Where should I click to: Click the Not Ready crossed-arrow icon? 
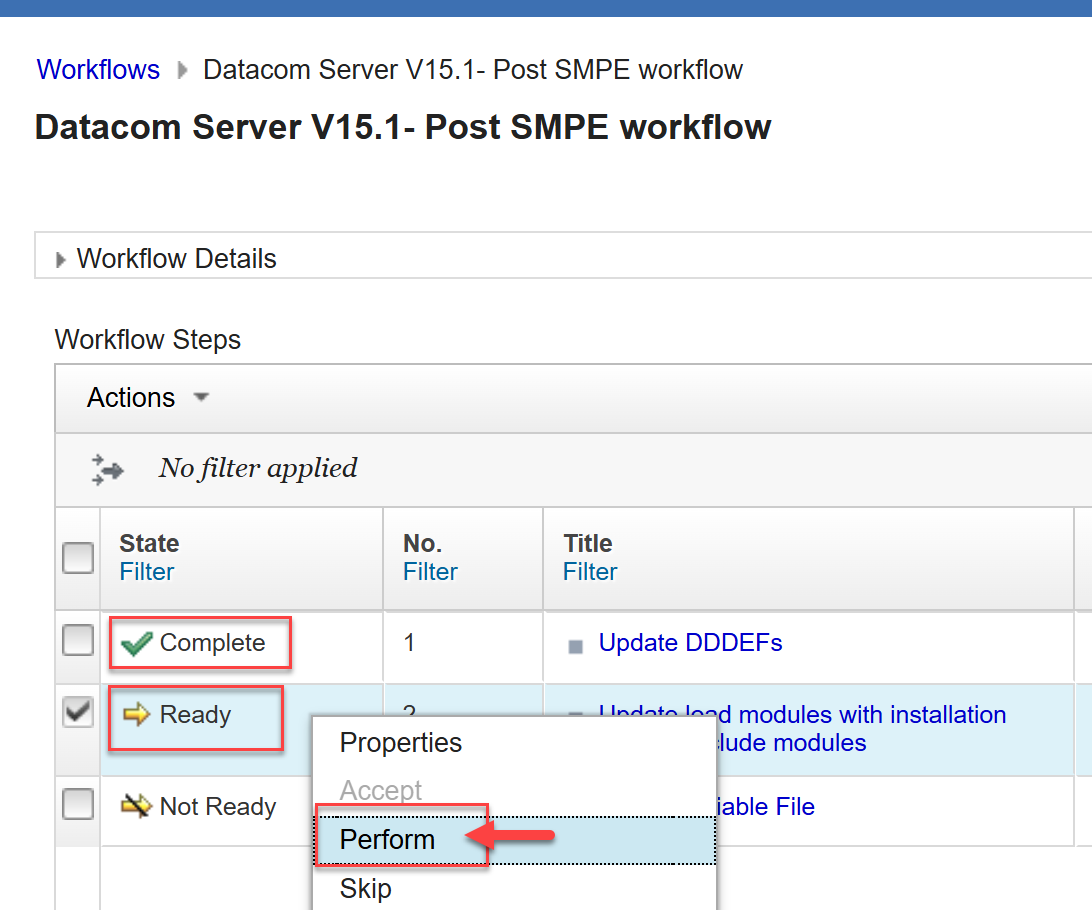(136, 807)
